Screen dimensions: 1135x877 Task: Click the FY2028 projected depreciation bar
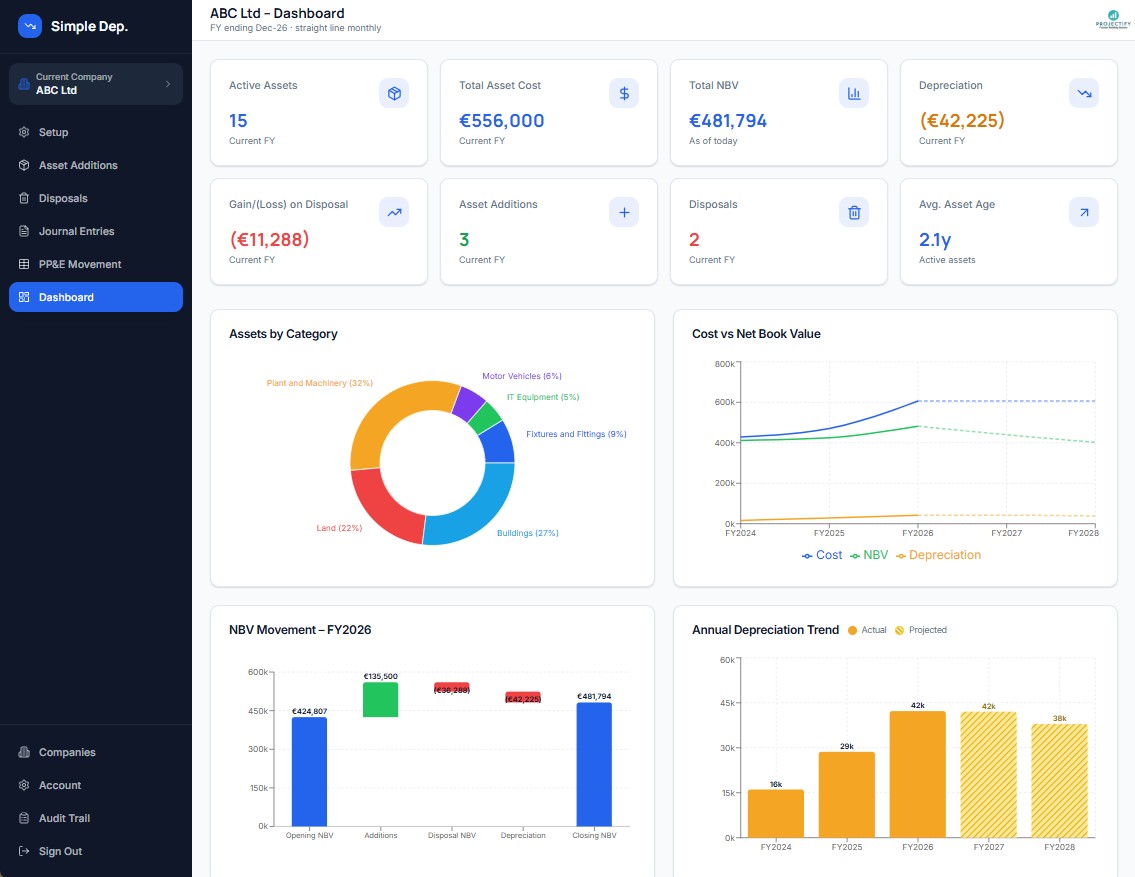click(x=1060, y=781)
